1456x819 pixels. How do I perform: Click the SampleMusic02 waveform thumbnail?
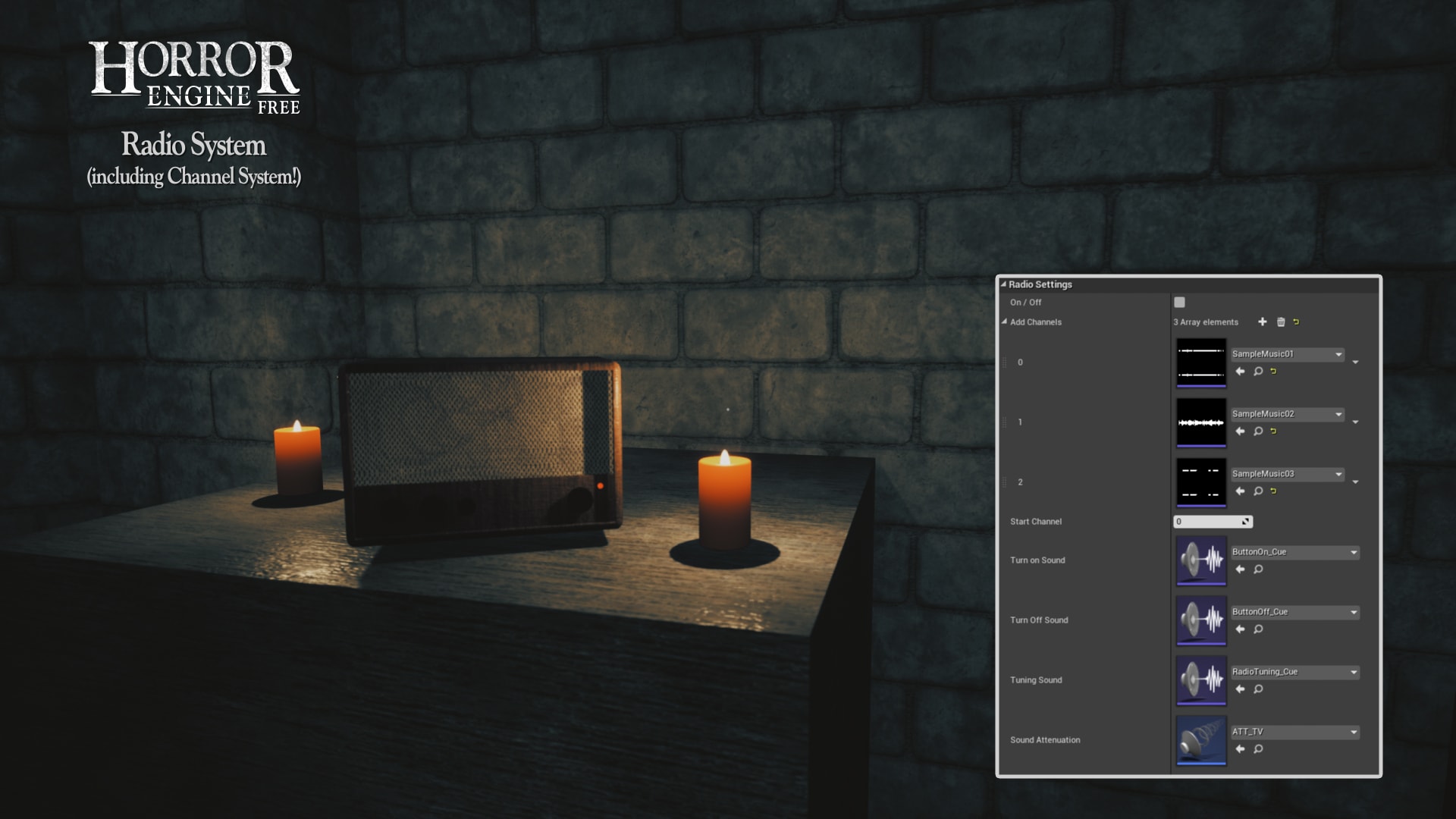tap(1201, 422)
